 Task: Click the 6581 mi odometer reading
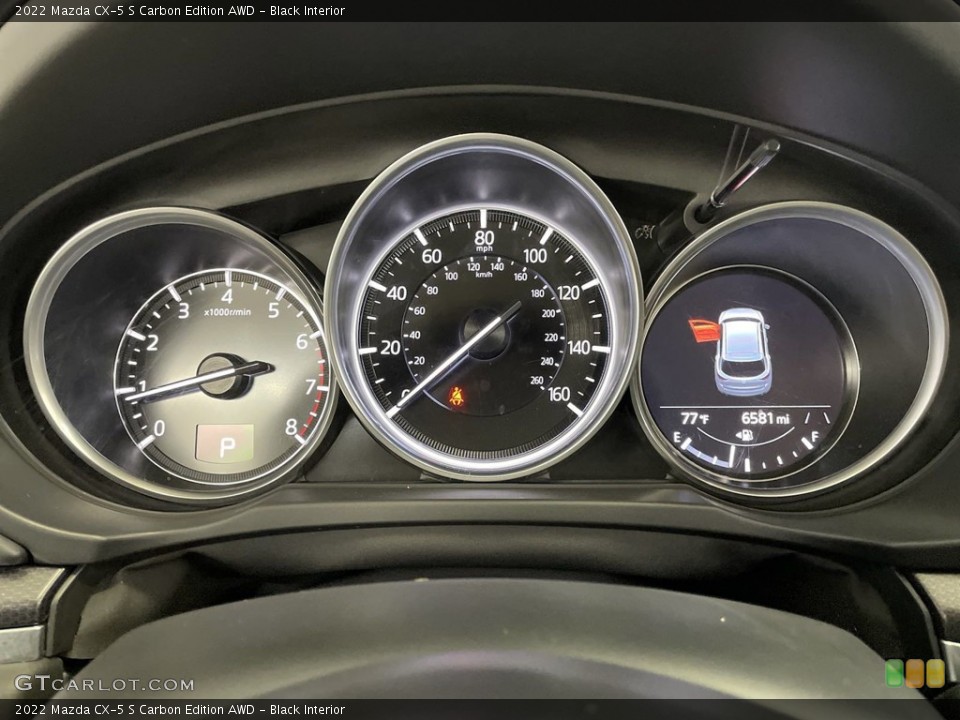tap(765, 418)
